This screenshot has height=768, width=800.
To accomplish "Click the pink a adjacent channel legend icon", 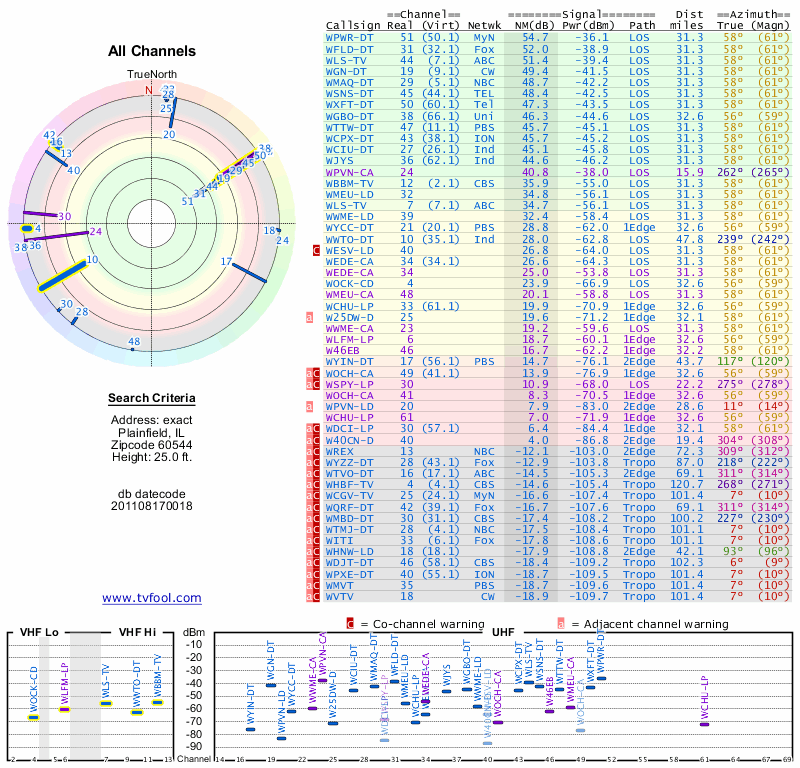I will coord(561,624).
